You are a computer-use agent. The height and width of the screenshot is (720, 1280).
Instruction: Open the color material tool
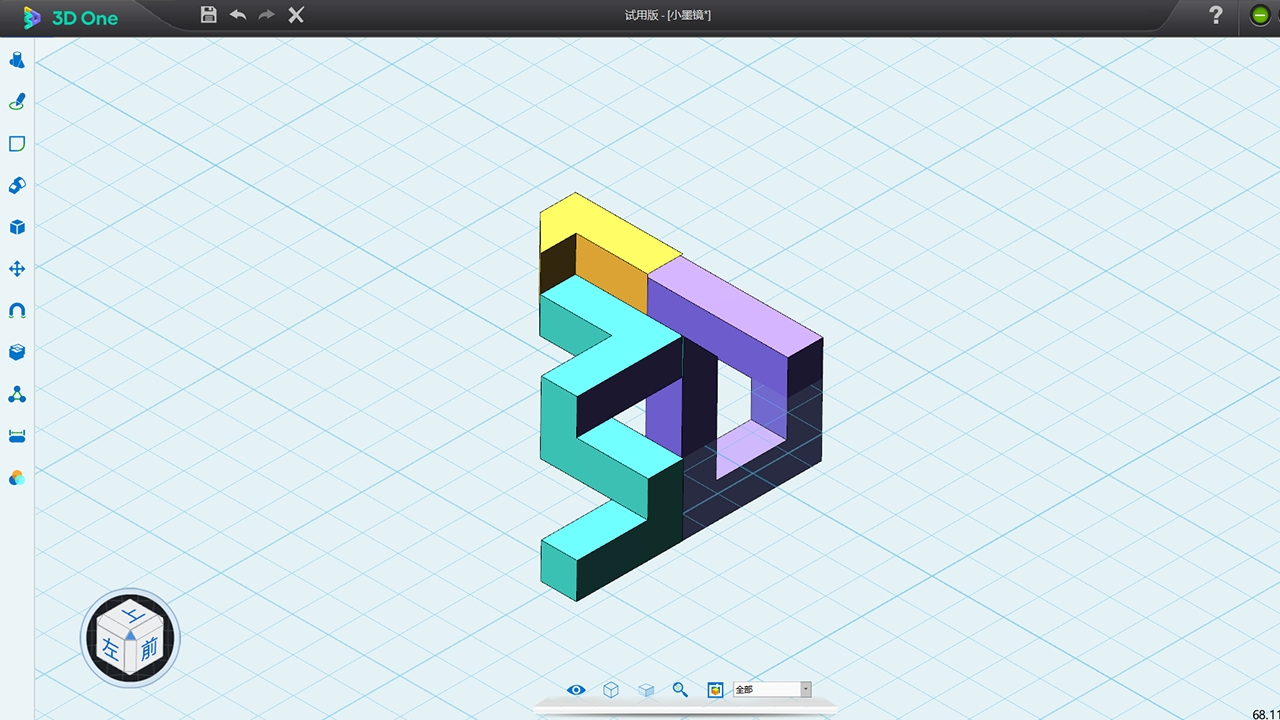tap(17, 478)
